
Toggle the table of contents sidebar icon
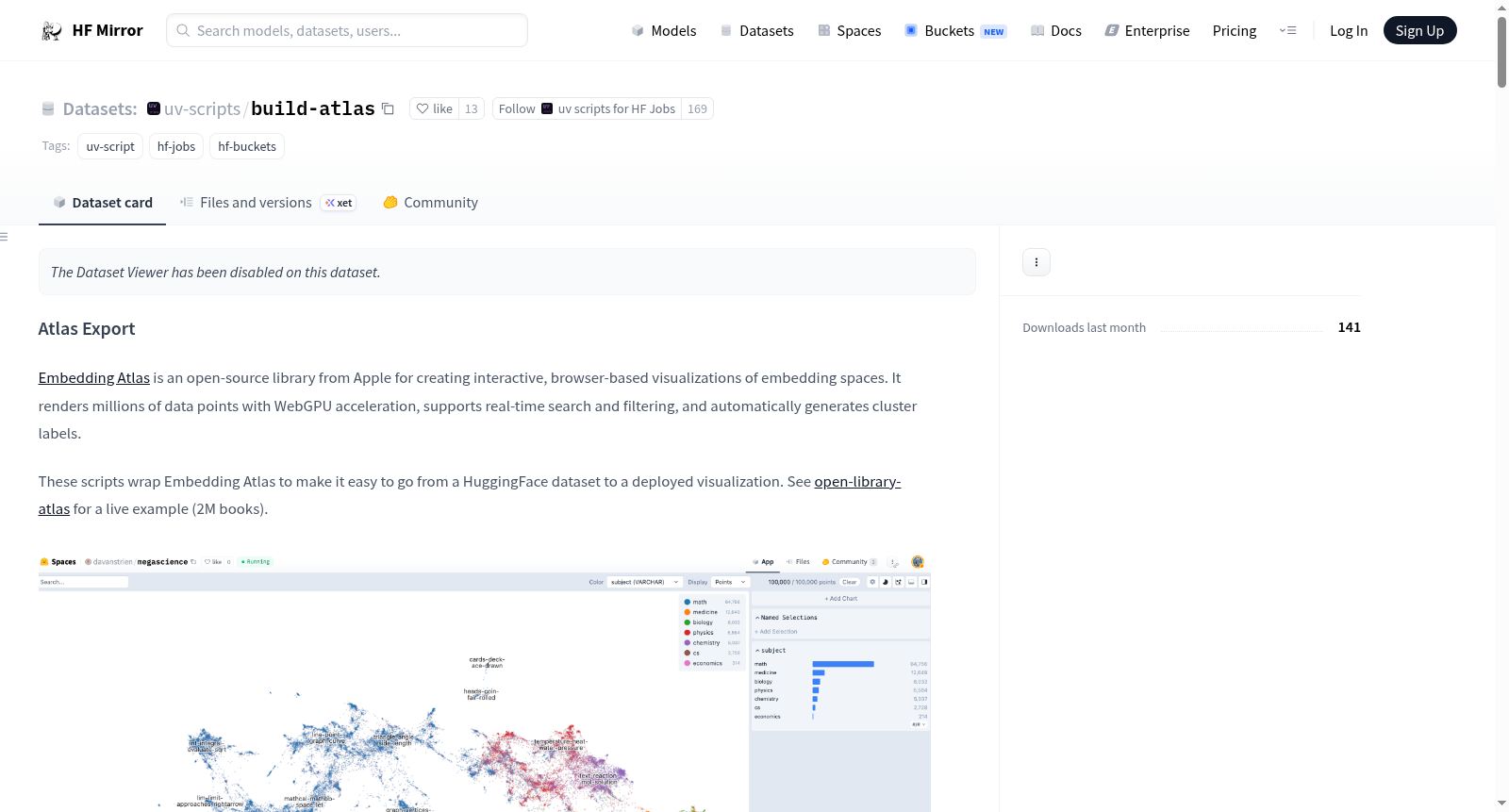tap(4, 237)
